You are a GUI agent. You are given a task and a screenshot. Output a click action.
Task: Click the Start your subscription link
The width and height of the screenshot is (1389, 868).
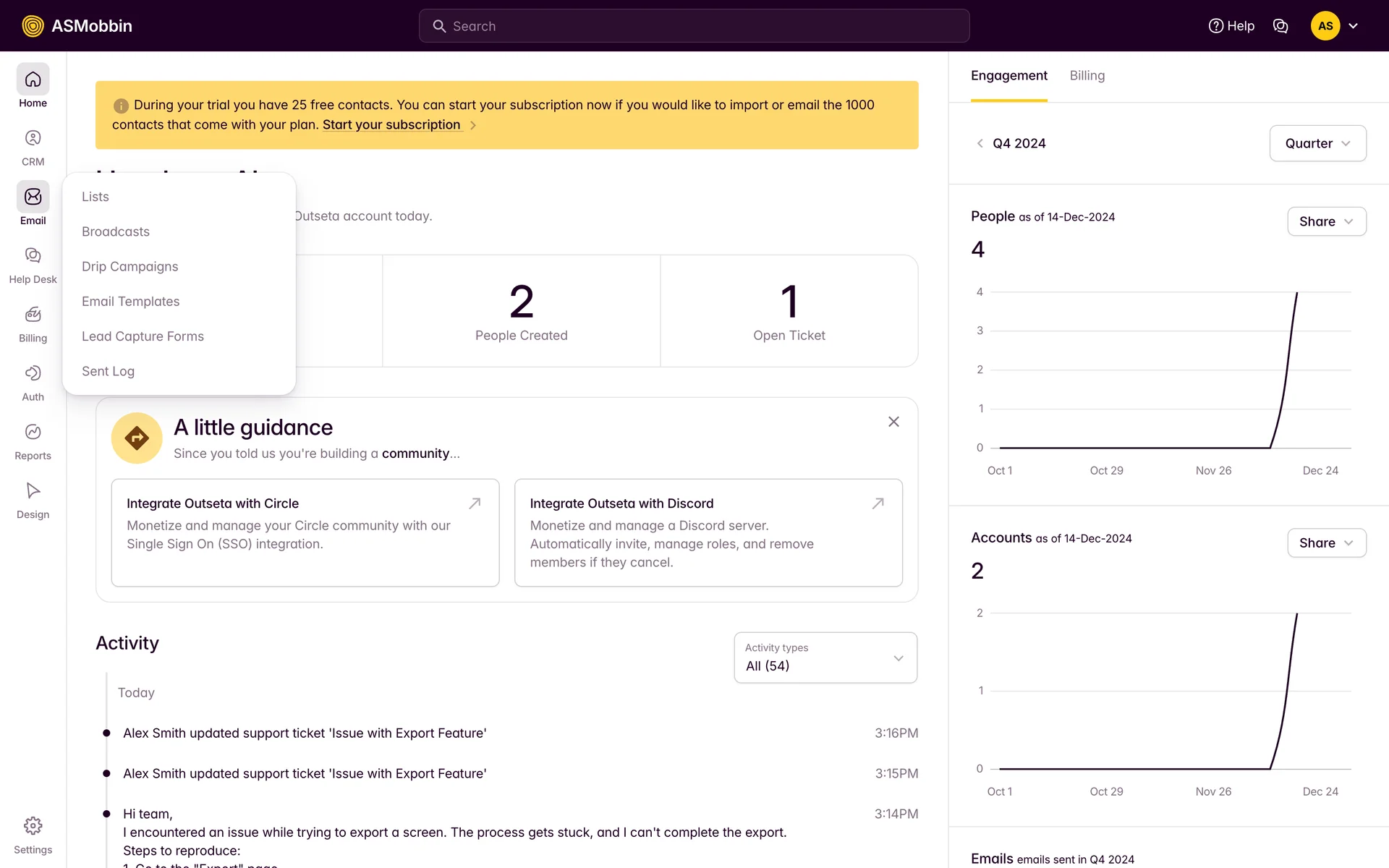point(391,124)
